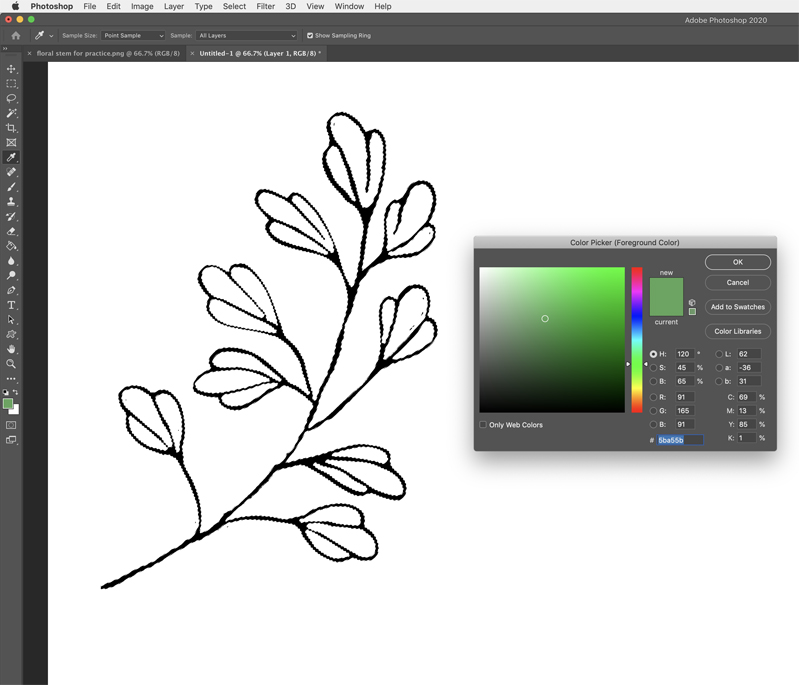Image resolution: width=799 pixels, height=685 pixels.
Task: Enable the Only Web Colors checkbox
Action: click(x=483, y=425)
